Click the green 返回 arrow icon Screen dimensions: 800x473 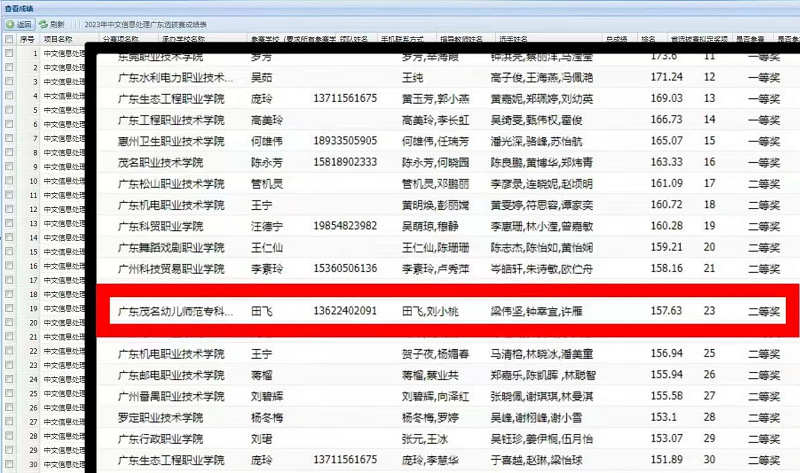pos(10,24)
